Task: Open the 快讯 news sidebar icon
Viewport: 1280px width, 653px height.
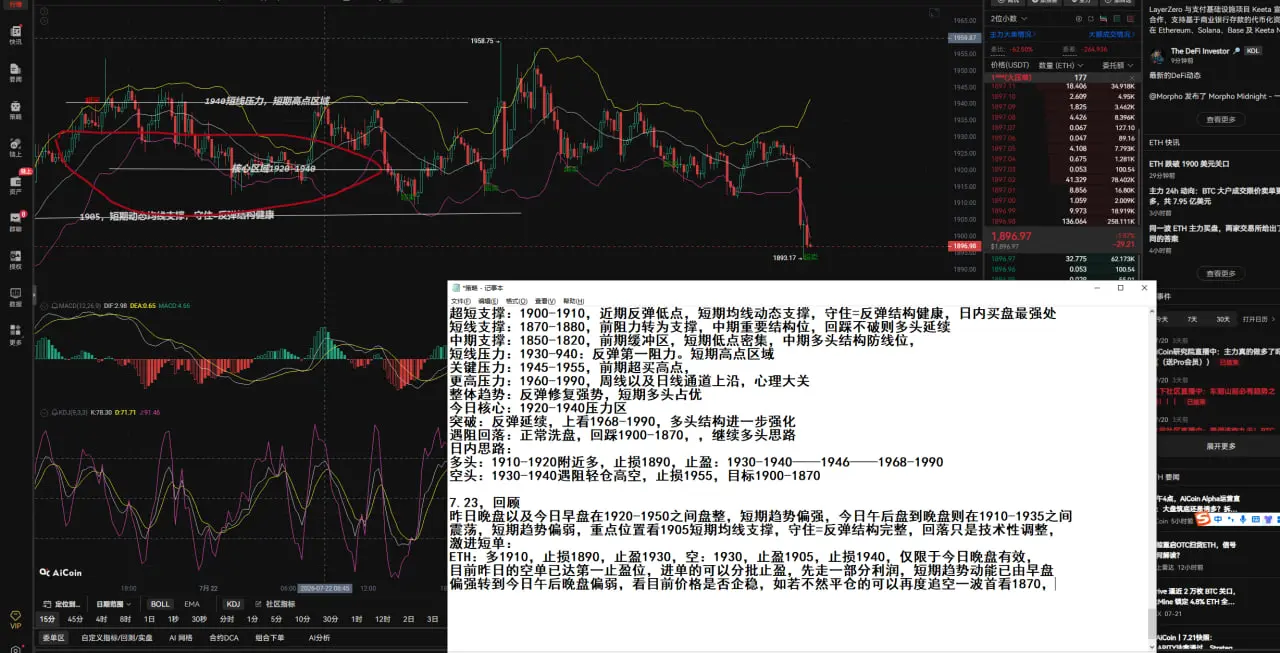Action: pyautogui.click(x=15, y=36)
